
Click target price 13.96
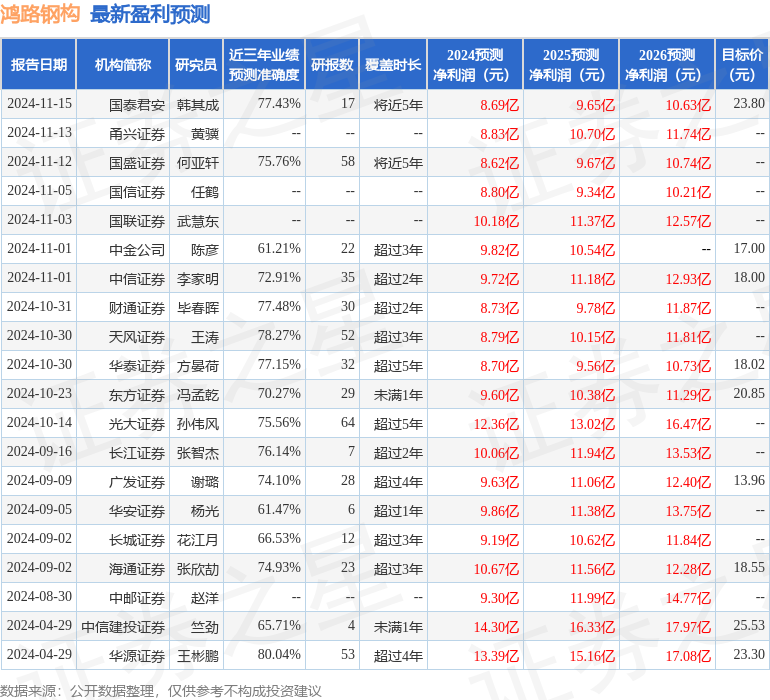pyautogui.click(x=749, y=480)
